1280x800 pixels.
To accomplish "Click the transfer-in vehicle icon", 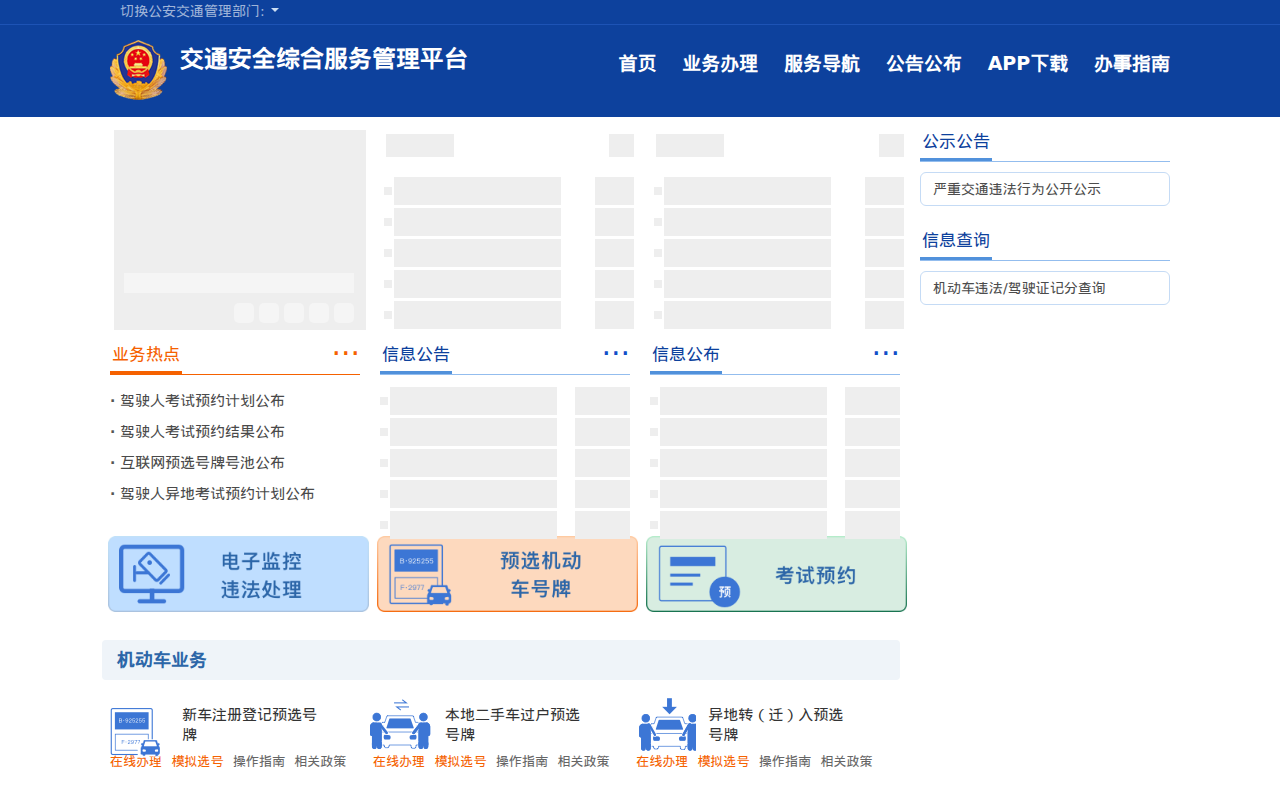I will click(x=667, y=726).
